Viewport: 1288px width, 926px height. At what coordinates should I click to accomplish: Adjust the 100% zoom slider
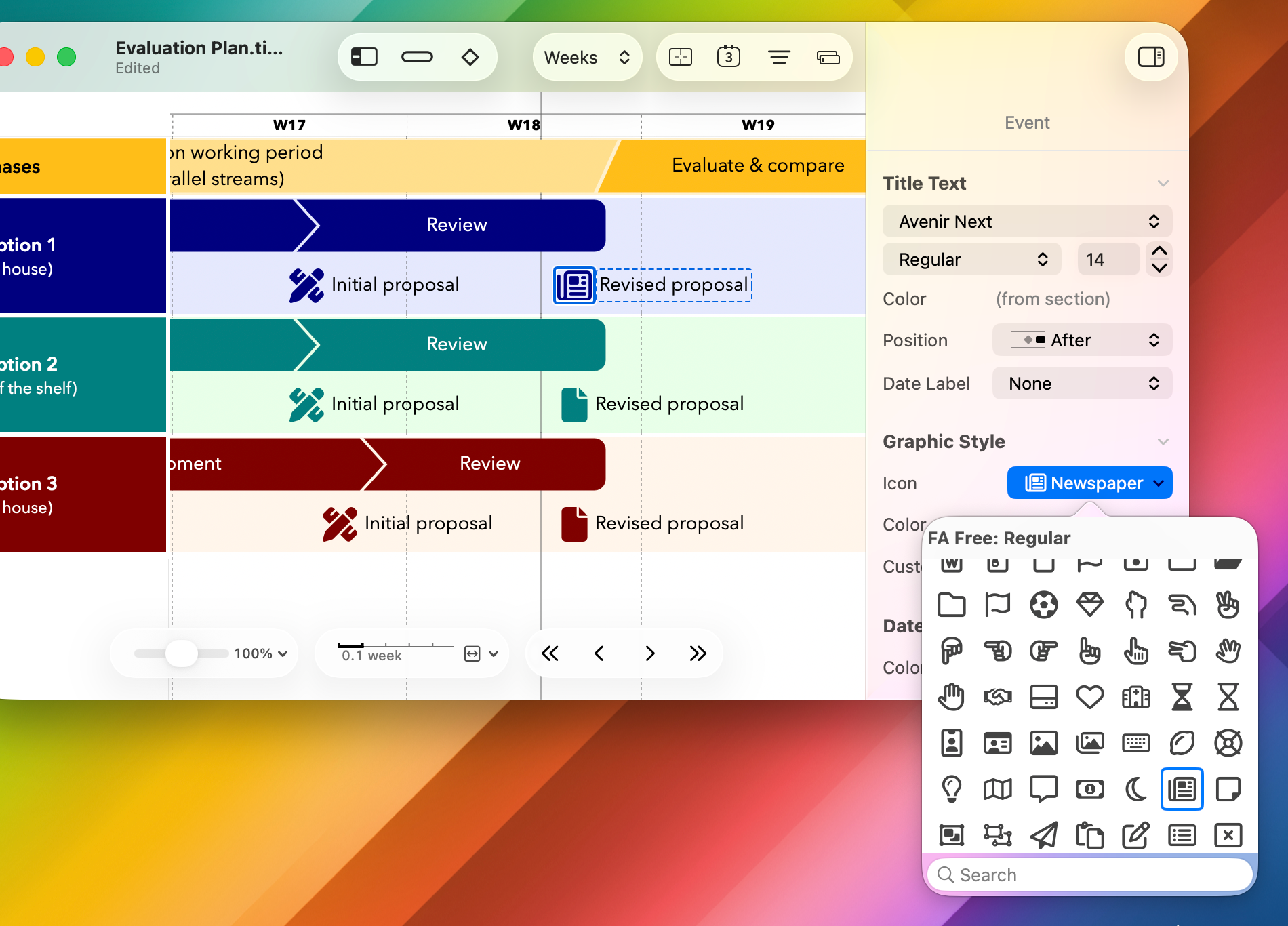[x=180, y=653]
